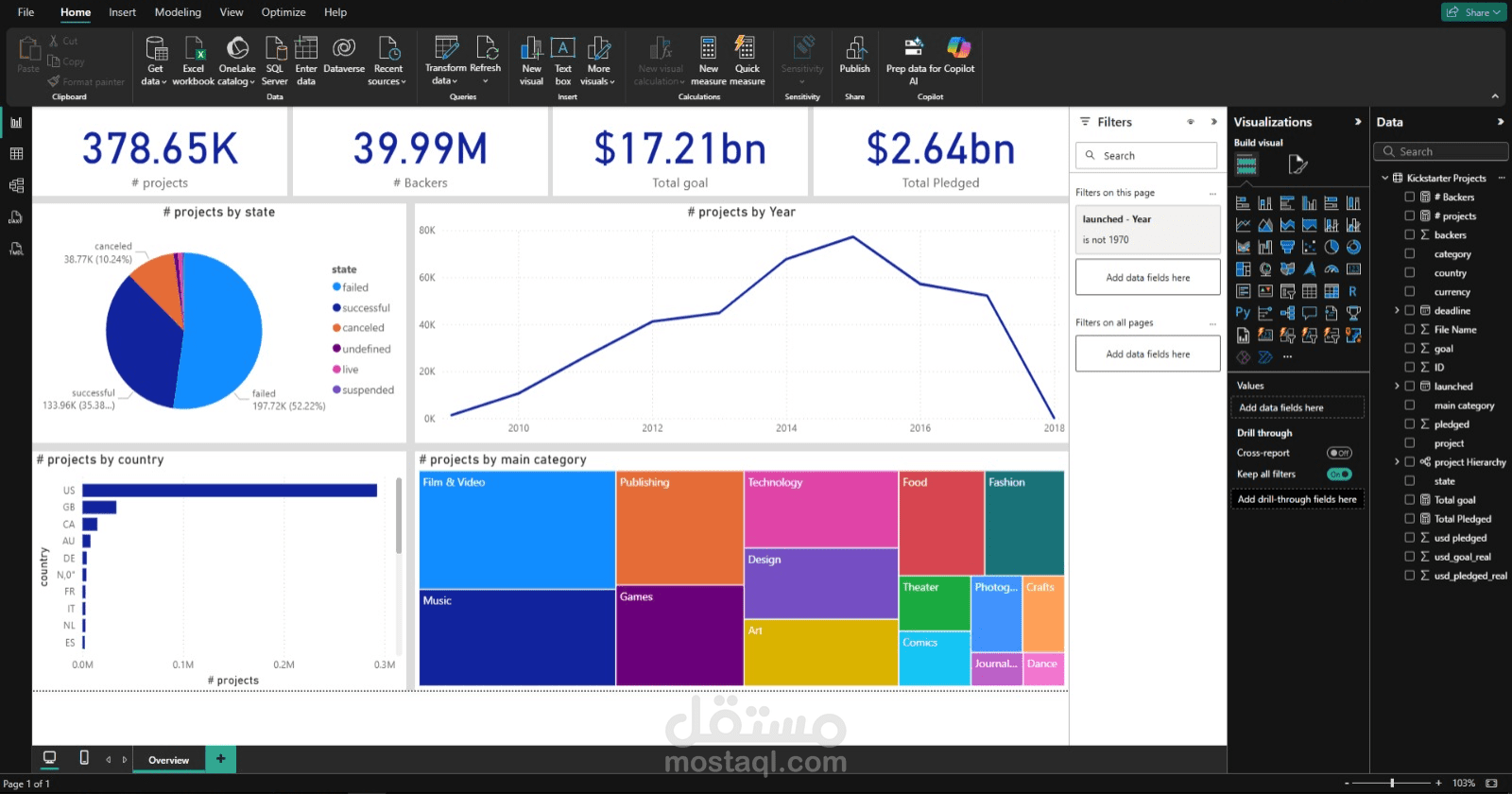Switch to mobile layout icon

pyautogui.click(x=84, y=758)
